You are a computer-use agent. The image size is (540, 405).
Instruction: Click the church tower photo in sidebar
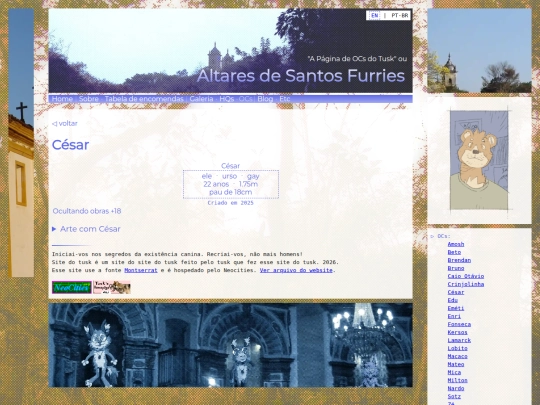coord(479,51)
